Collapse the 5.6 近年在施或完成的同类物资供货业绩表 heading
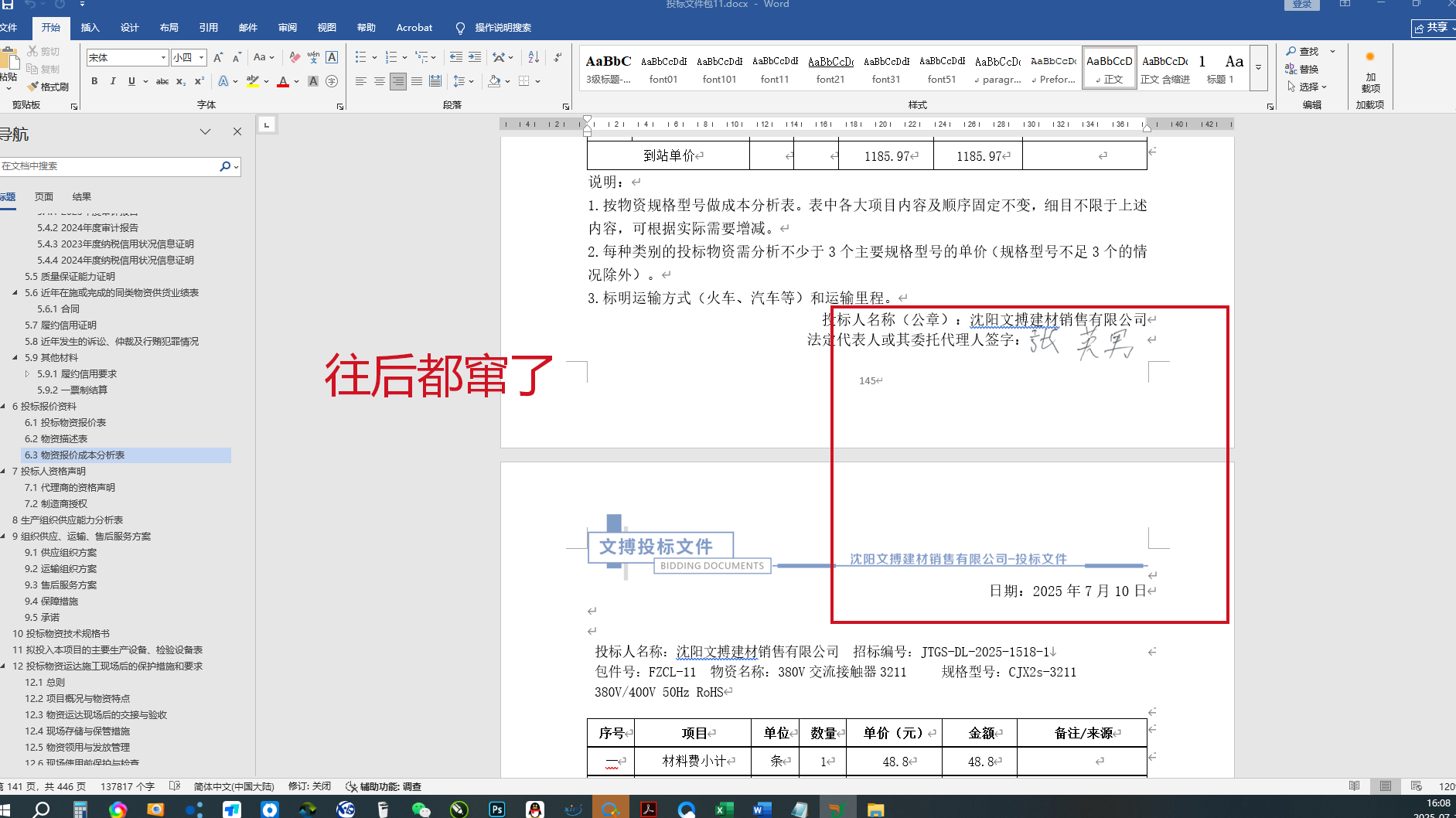1456x818 pixels. (15, 293)
